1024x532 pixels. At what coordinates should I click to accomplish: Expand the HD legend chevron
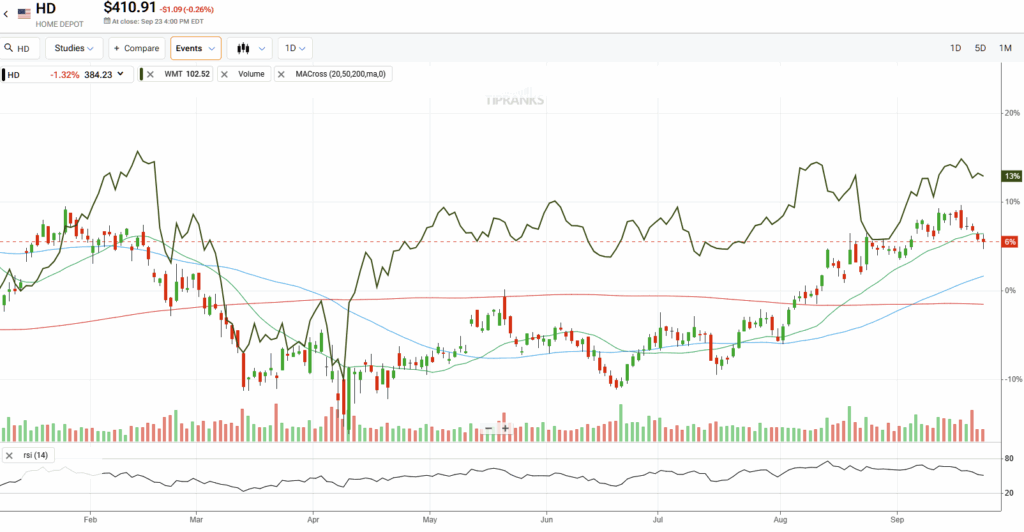121,74
